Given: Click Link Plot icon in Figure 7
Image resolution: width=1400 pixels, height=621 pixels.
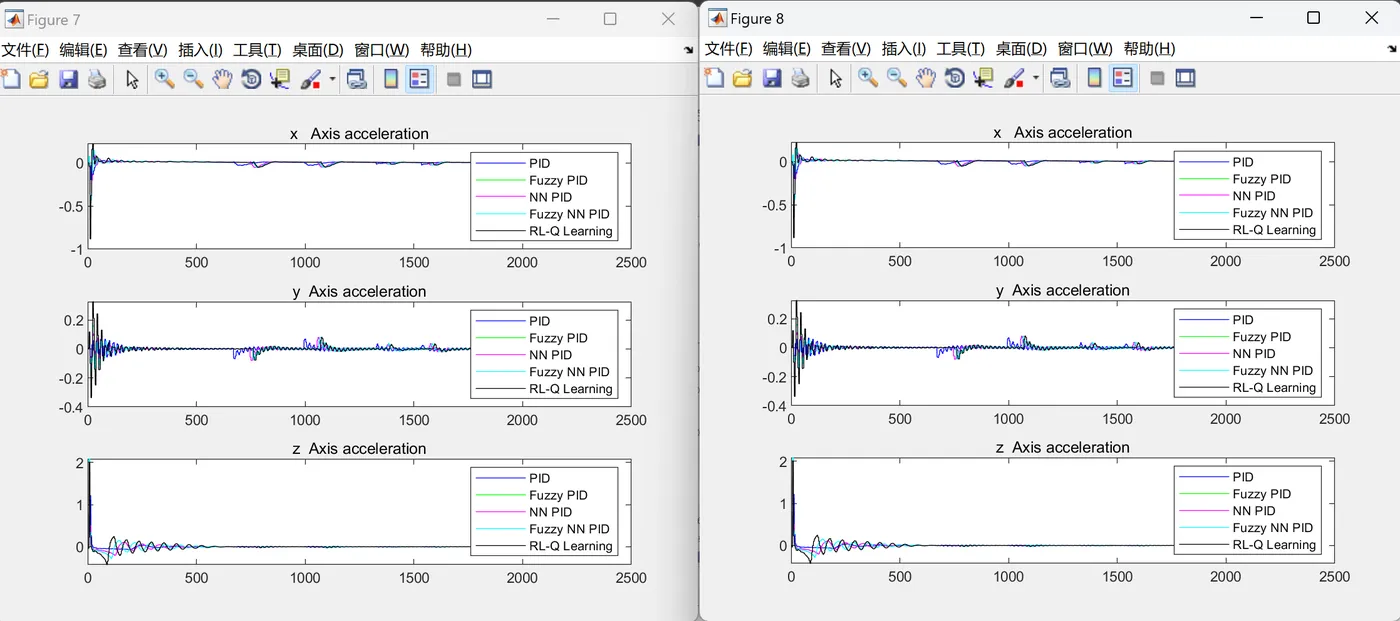Looking at the screenshot, I should 356,79.
